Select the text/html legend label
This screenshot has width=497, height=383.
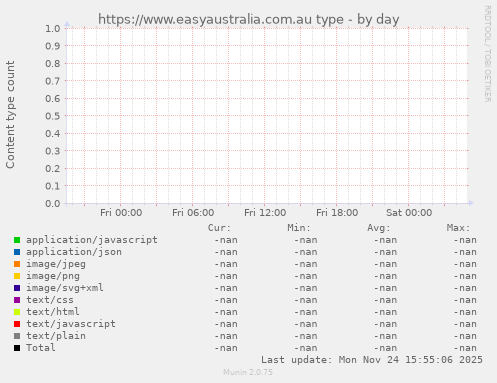click(53, 312)
